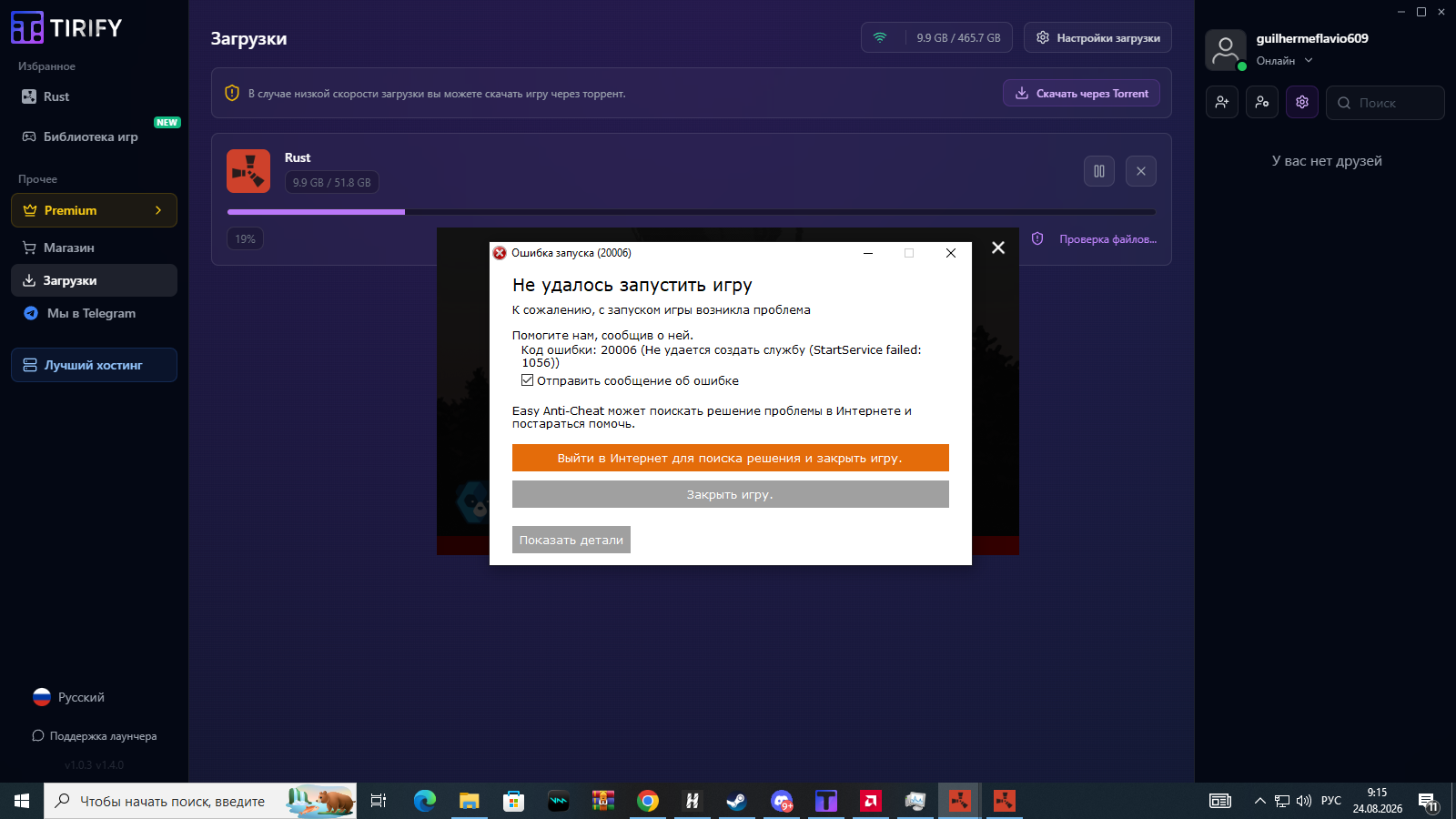Focus the Поиск friends search field

click(1385, 103)
